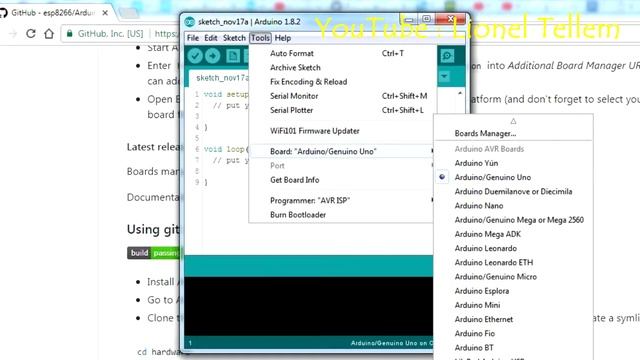Select Arduino Mega ADK board
This screenshot has width=640, height=360.
(x=513, y=234)
